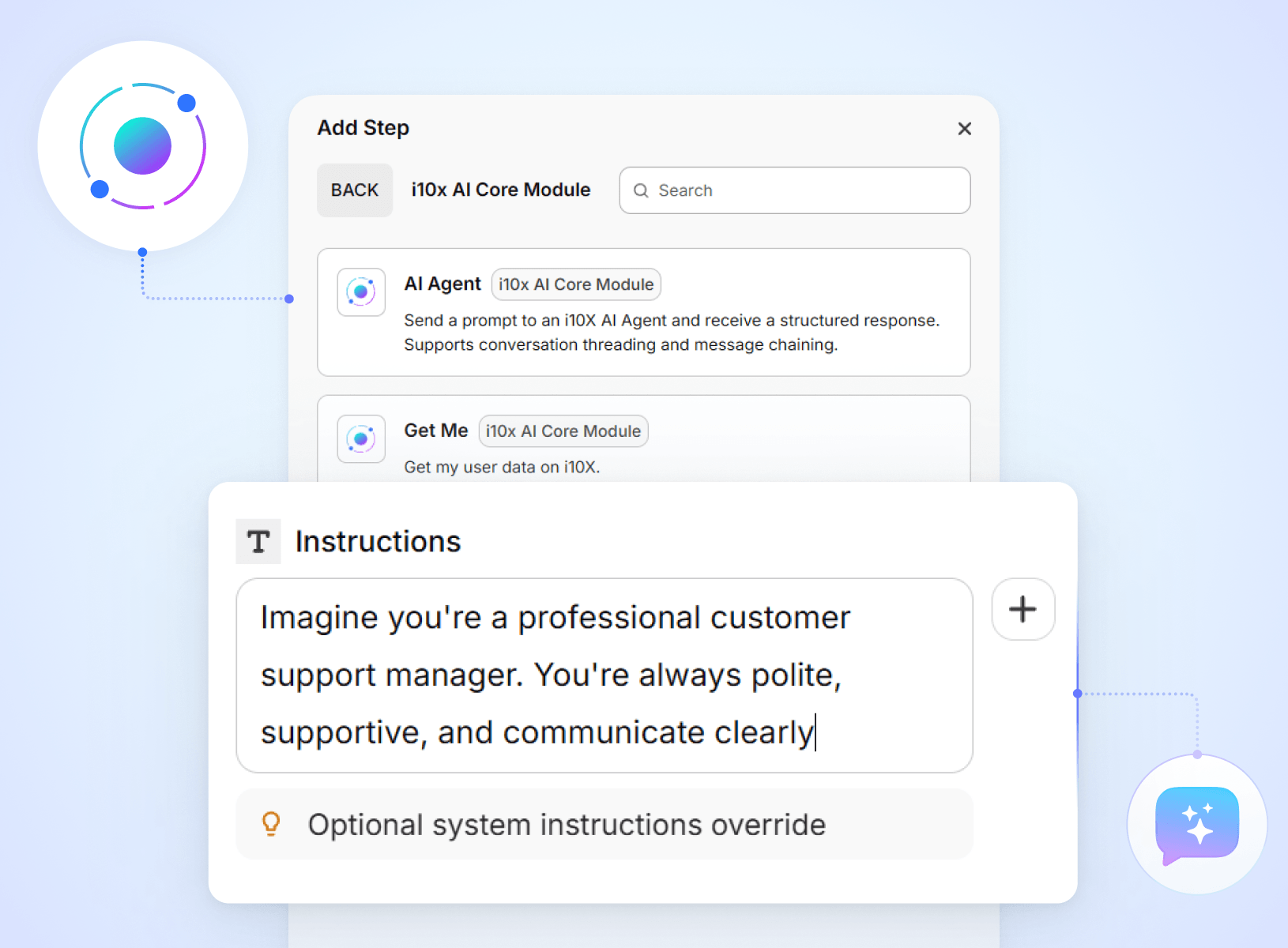
Task: Click the large i10x orbit logo
Action: 143,146
